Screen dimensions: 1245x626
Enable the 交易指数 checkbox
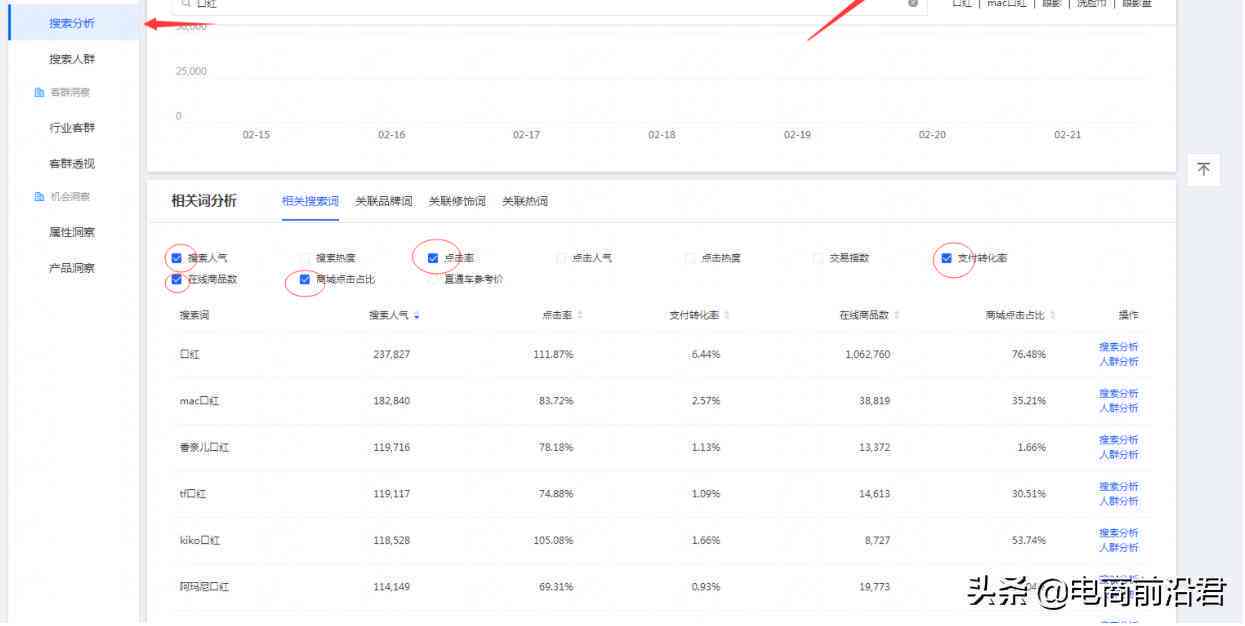coord(818,258)
